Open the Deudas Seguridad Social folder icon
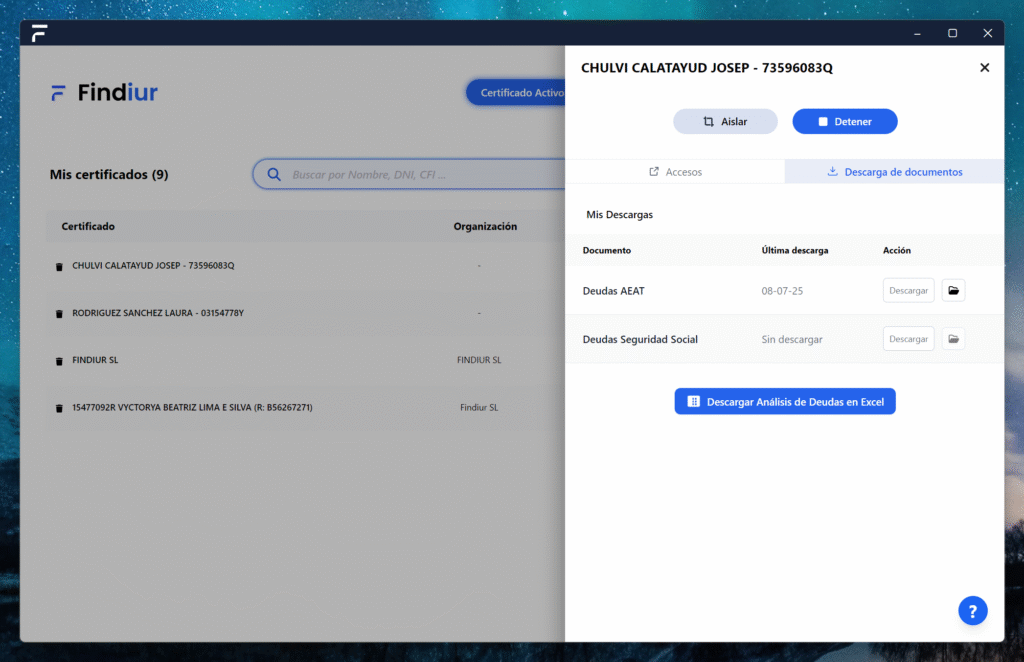The image size is (1024, 662). [953, 339]
